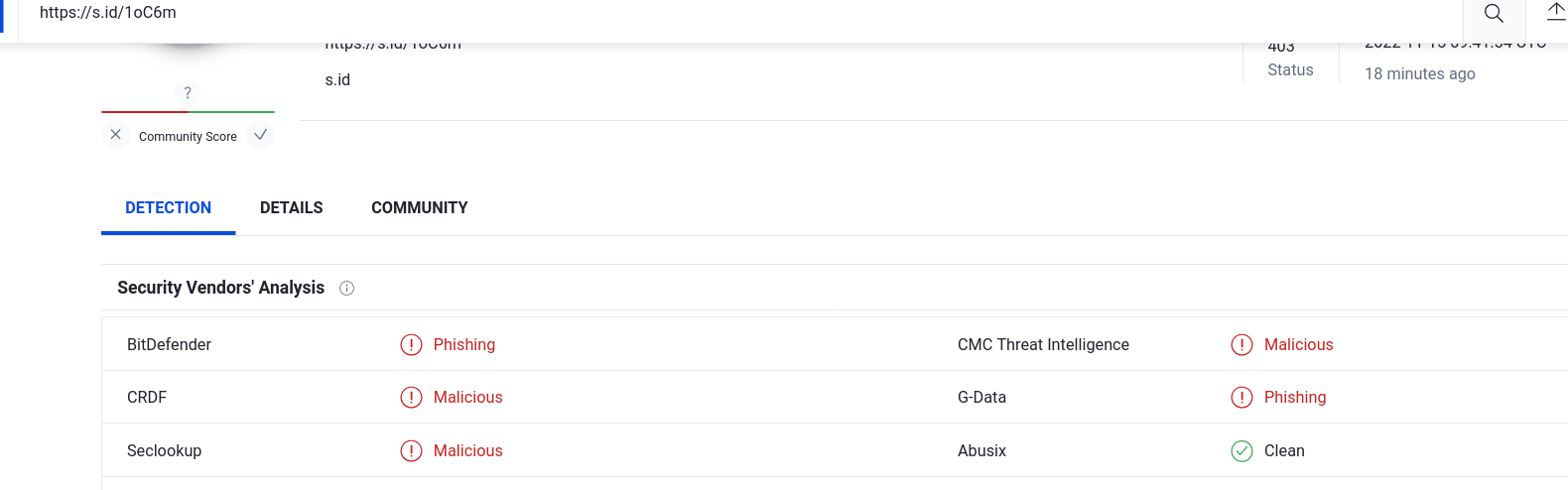1568x490 pixels.
Task: Vote negative with community score X icon
Action: [115, 135]
